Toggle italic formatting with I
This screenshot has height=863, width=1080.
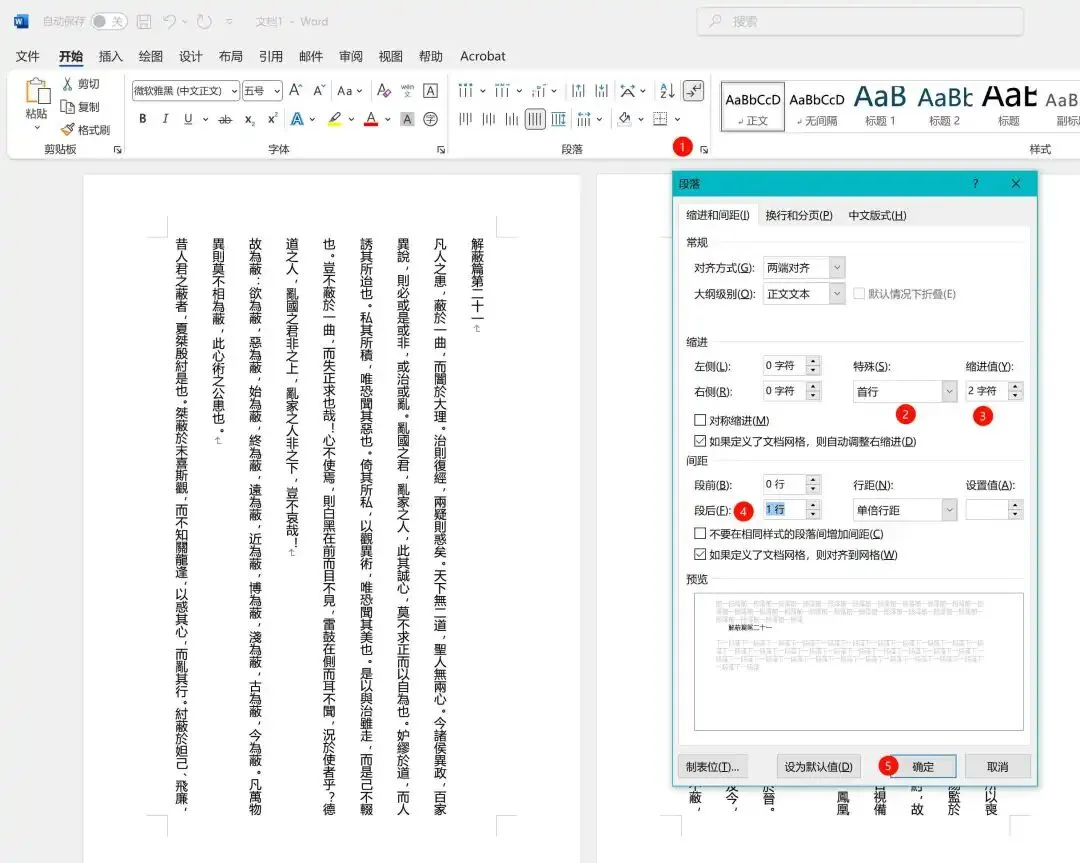pos(165,119)
